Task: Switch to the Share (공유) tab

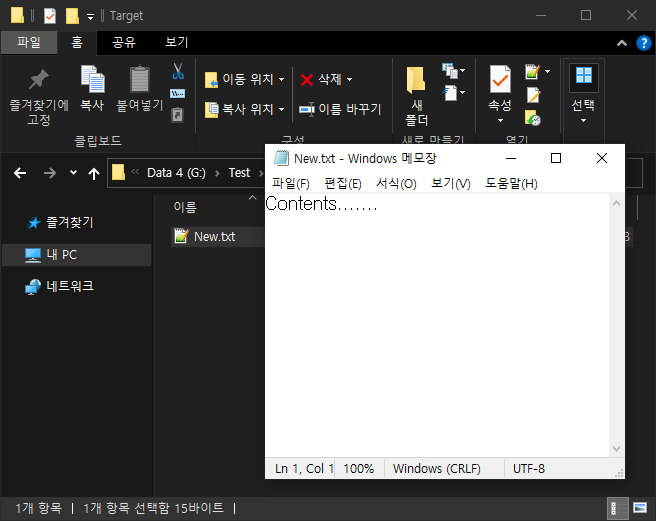Action: (124, 43)
